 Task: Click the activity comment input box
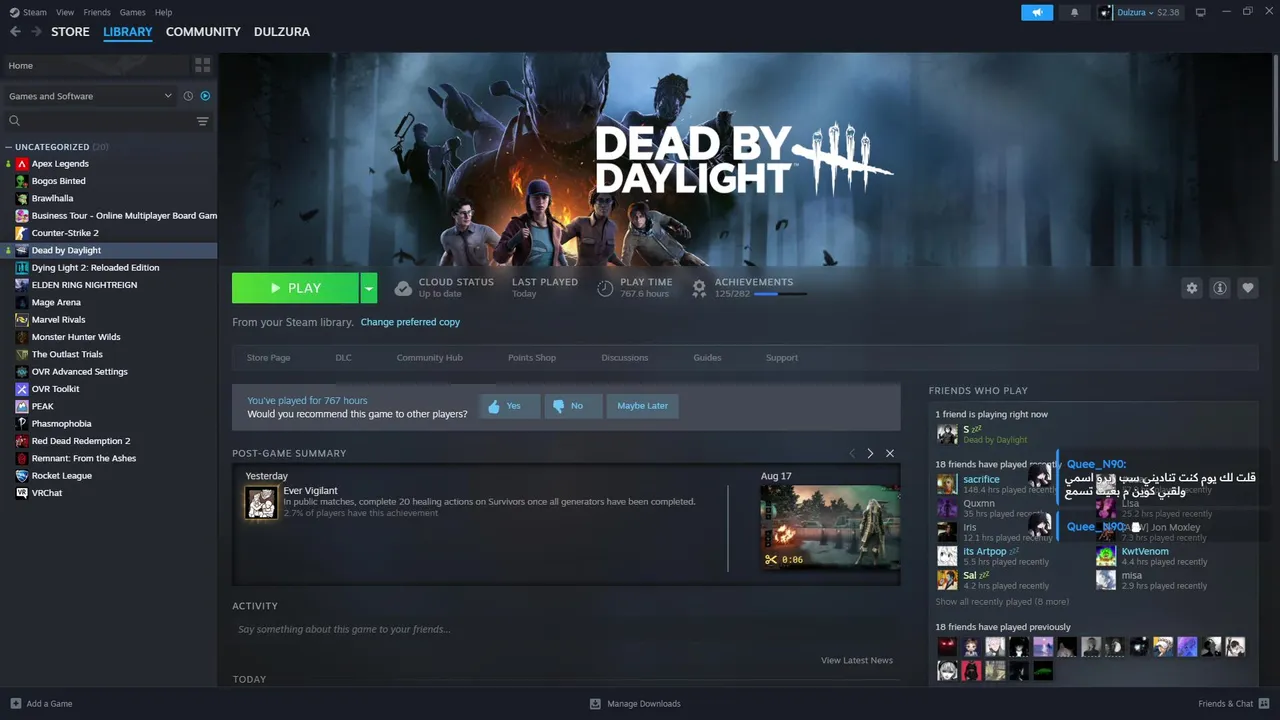(x=566, y=630)
